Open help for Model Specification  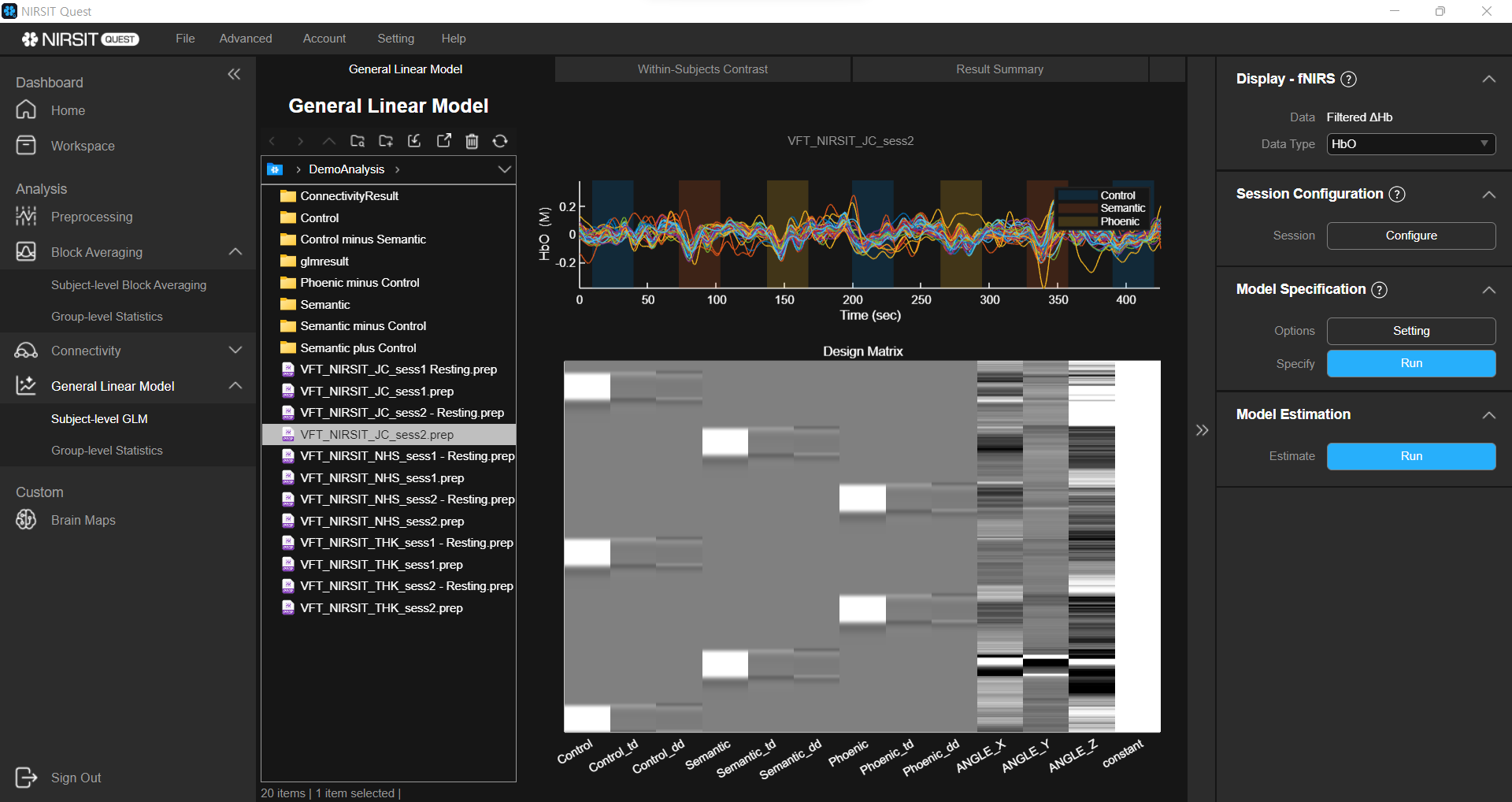(x=1380, y=289)
